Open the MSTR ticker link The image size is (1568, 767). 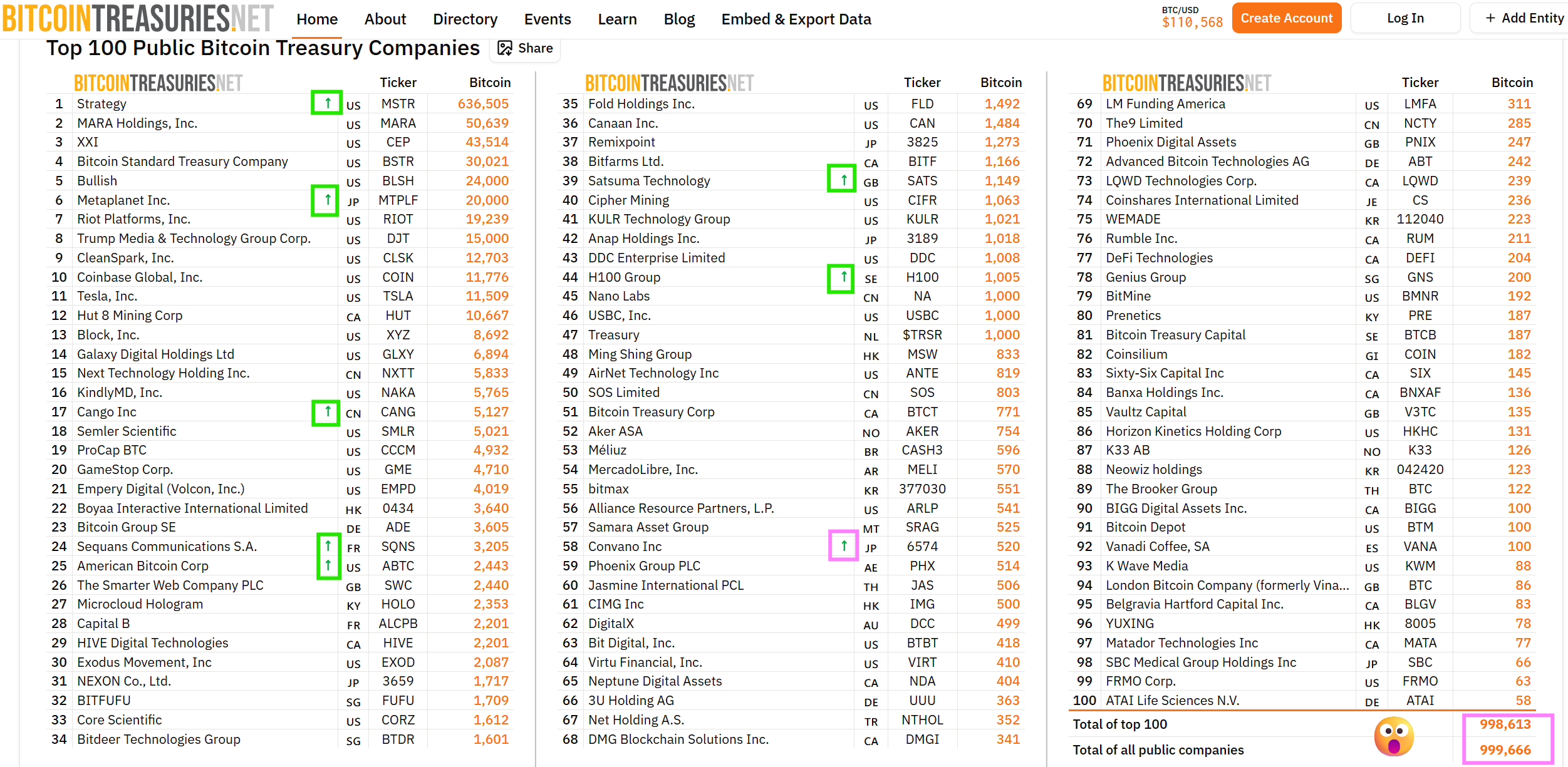click(x=398, y=104)
